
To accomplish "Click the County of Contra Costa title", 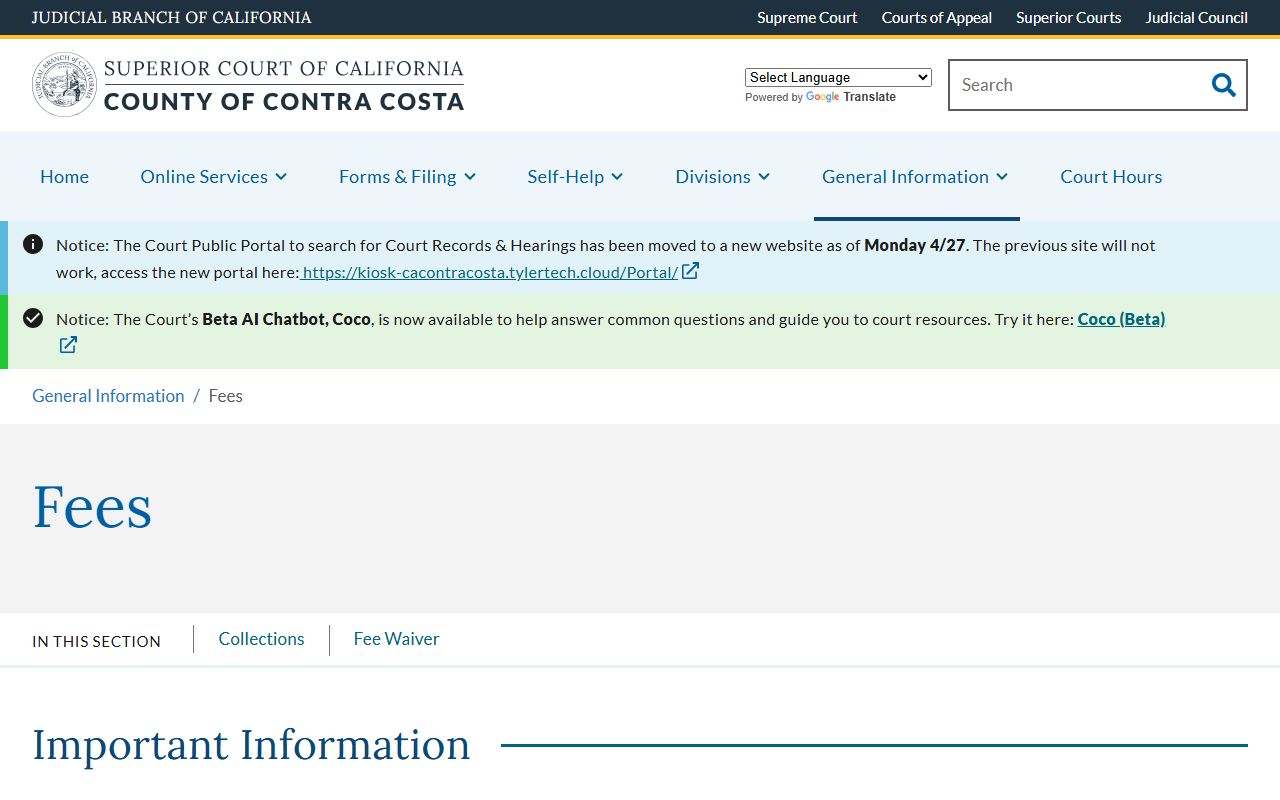I will [x=284, y=101].
